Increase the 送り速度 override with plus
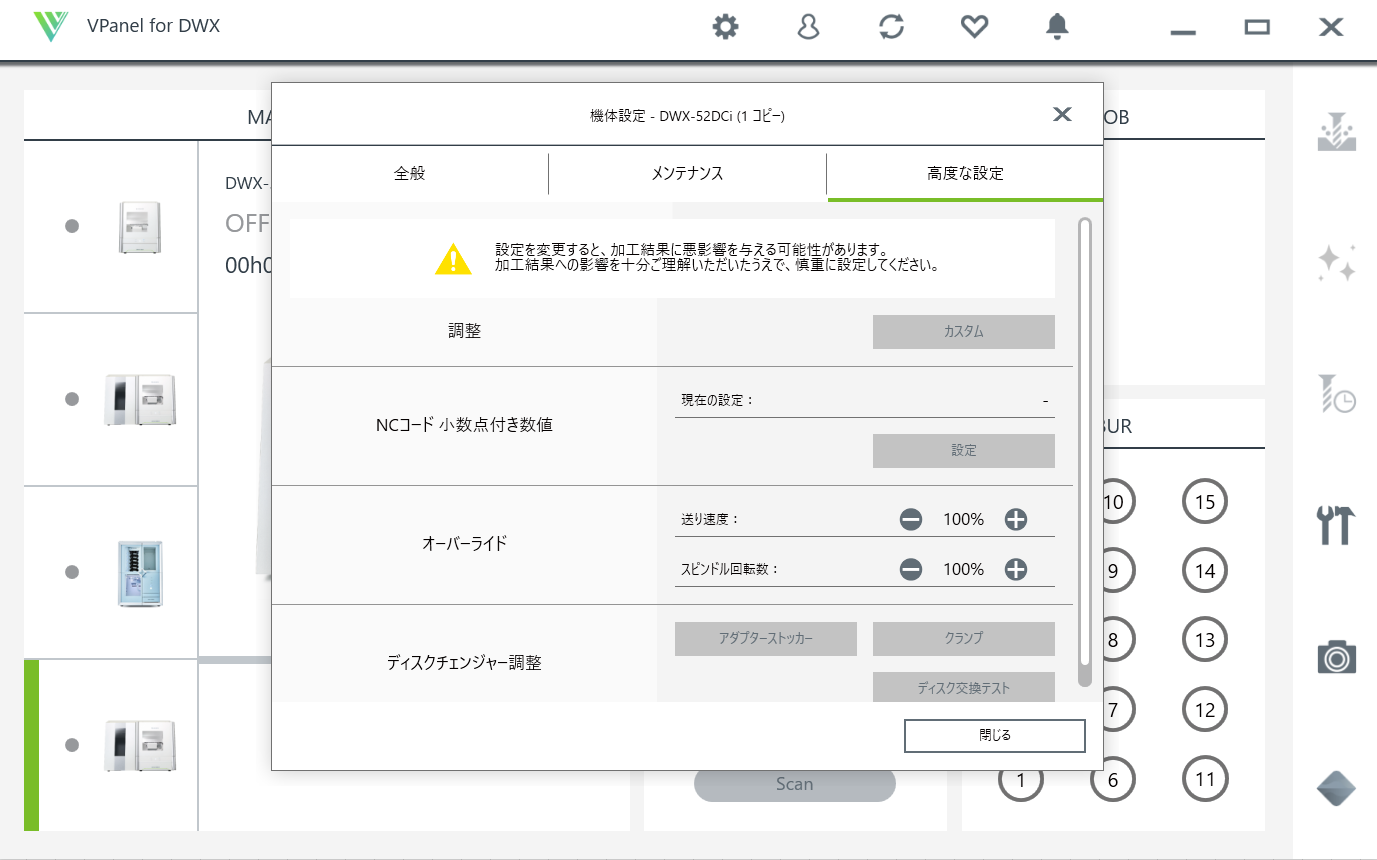Viewport: 1377px width, 860px height. coord(1015,519)
